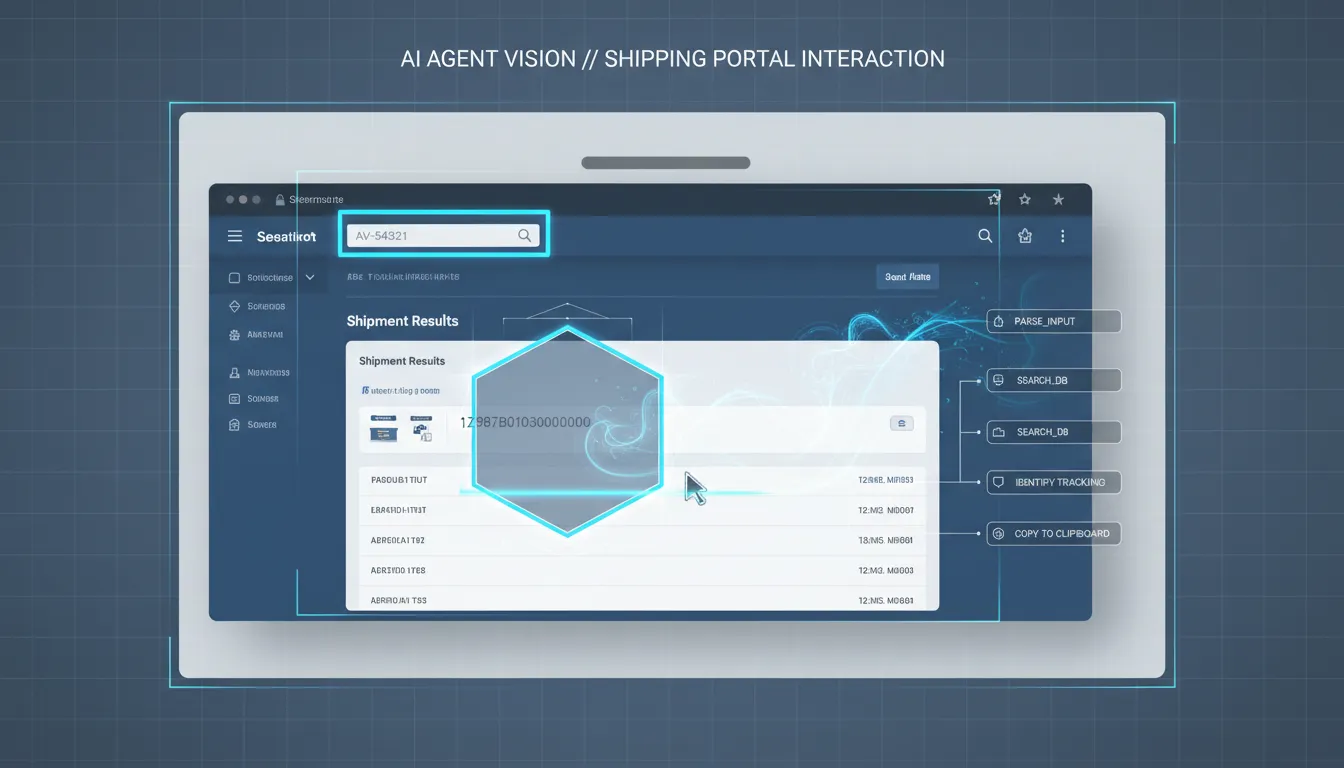This screenshot has width=1344, height=768.
Task: Click the Shipment Results panel header
Action: click(x=403, y=360)
